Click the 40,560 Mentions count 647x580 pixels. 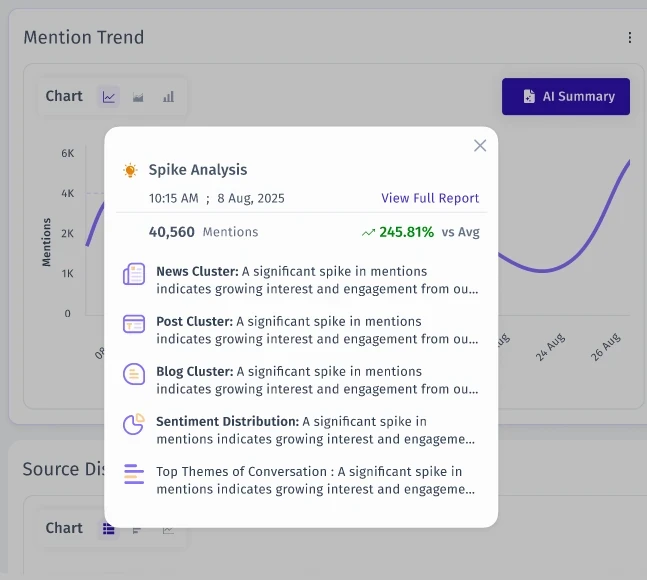point(203,232)
